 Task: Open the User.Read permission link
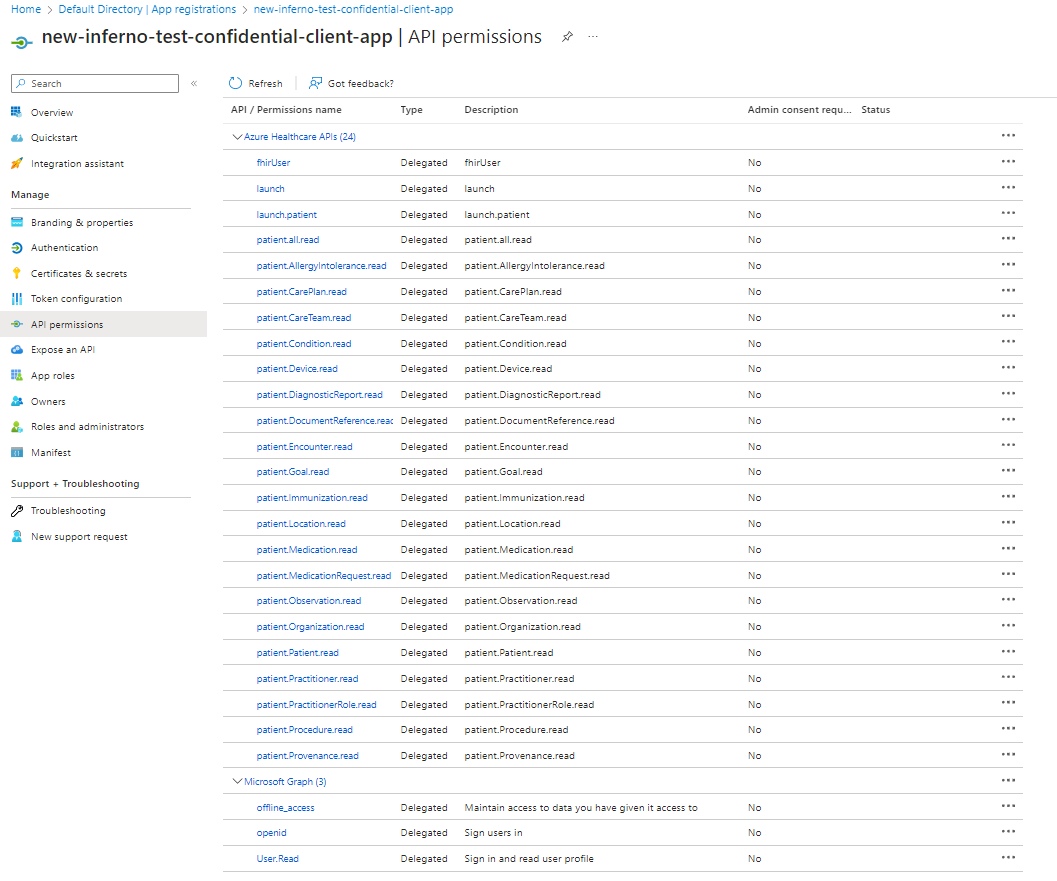(x=277, y=859)
